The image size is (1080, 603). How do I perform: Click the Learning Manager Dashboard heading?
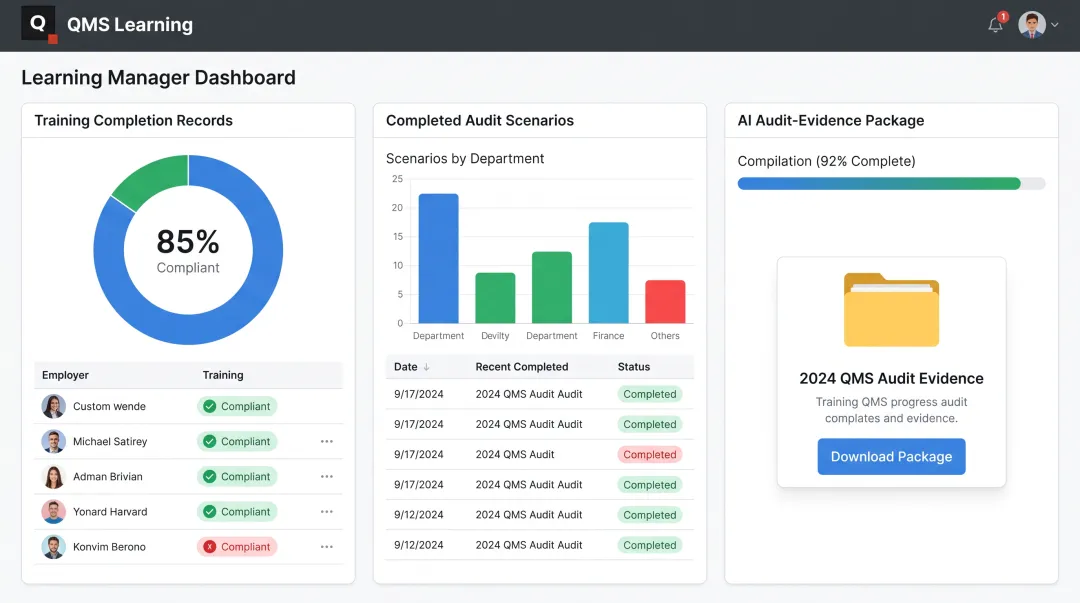(x=158, y=77)
